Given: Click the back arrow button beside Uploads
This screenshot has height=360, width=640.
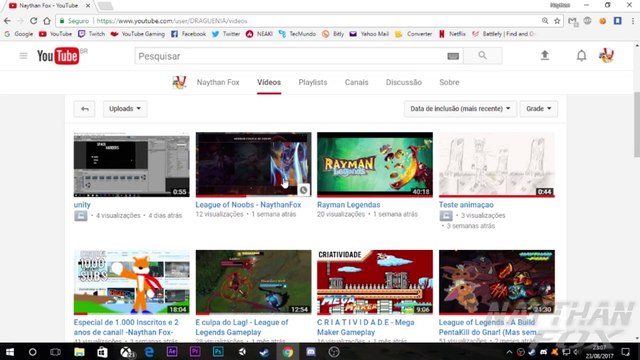Looking at the screenshot, I should tap(84, 109).
